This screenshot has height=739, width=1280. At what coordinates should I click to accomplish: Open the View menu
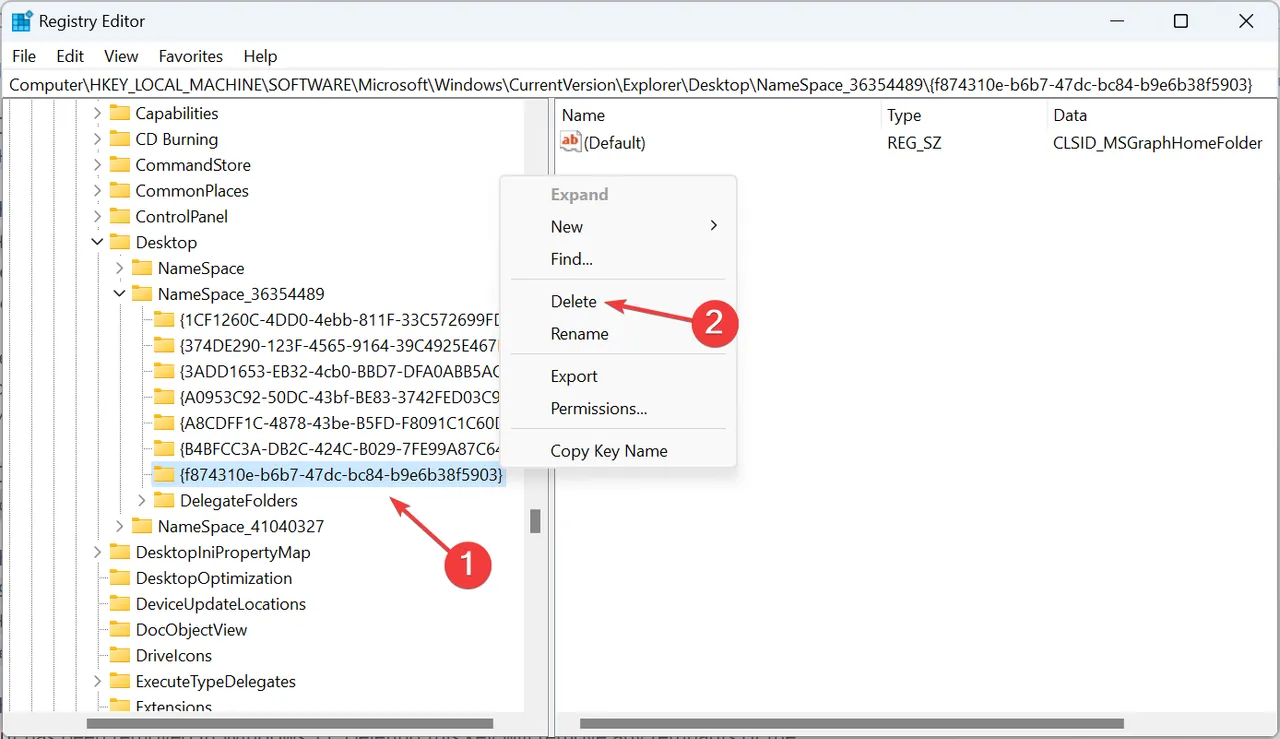click(121, 56)
